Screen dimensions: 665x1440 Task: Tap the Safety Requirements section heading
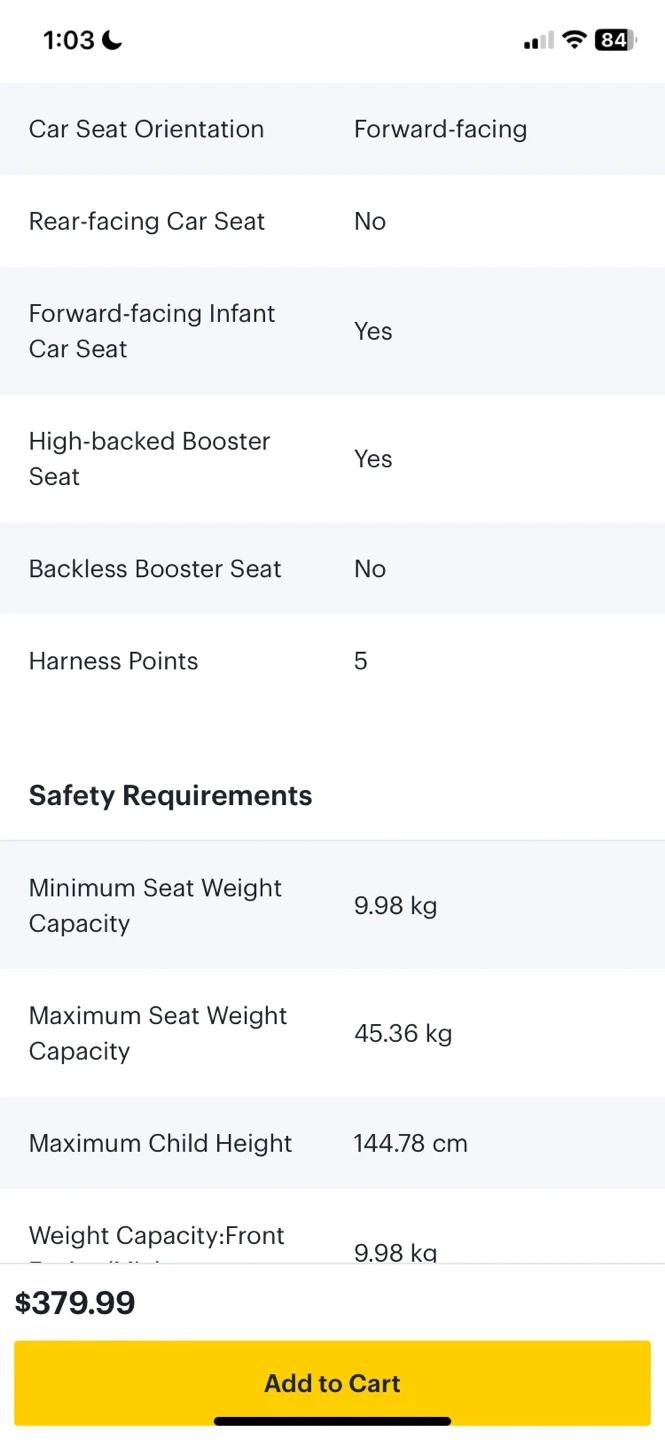click(x=170, y=796)
